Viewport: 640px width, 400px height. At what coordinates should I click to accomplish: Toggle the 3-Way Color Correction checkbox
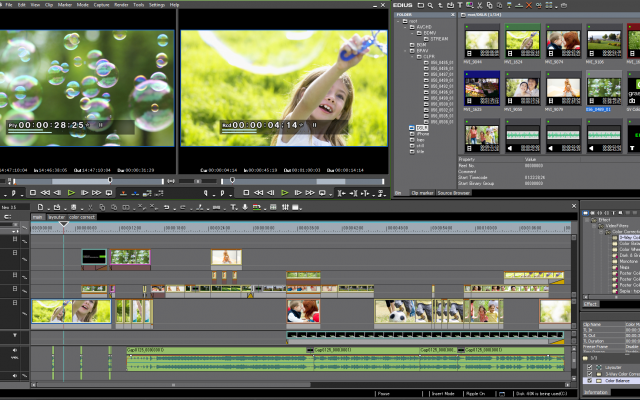coord(589,374)
